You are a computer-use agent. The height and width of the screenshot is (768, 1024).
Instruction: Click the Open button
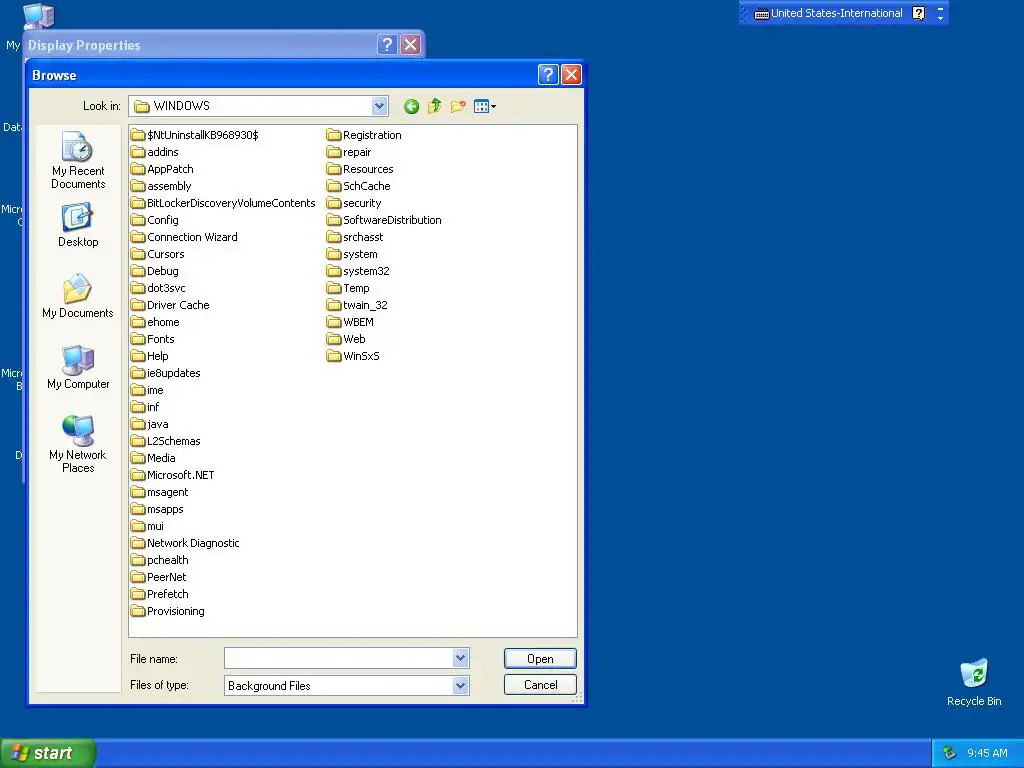point(540,658)
